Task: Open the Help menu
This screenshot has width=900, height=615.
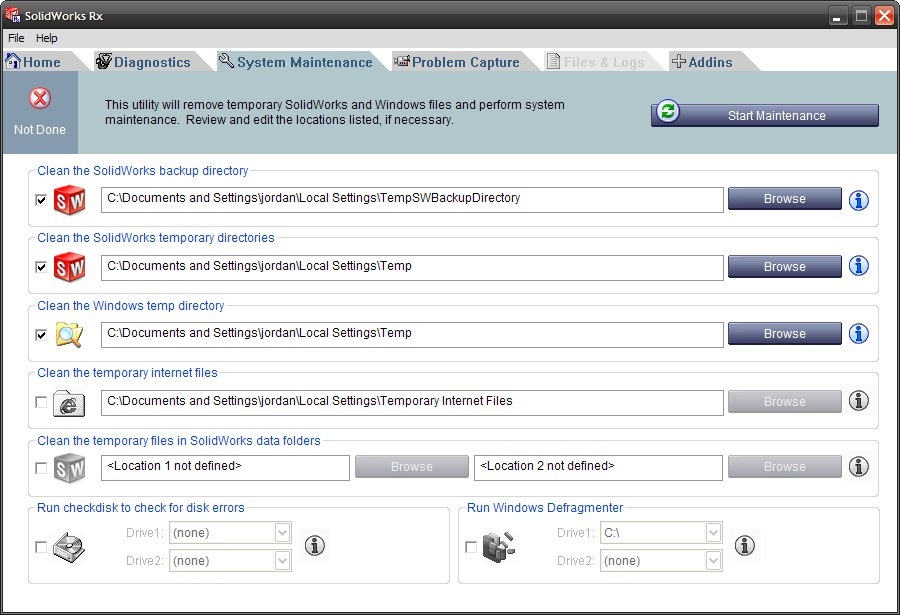Action: [46, 38]
